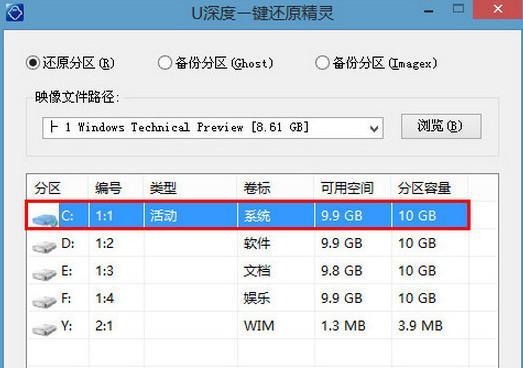Viewport: 523px width, 368px height.
Task: Click the 3.9 MB capacity cell
Action: [x=420, y=326]
